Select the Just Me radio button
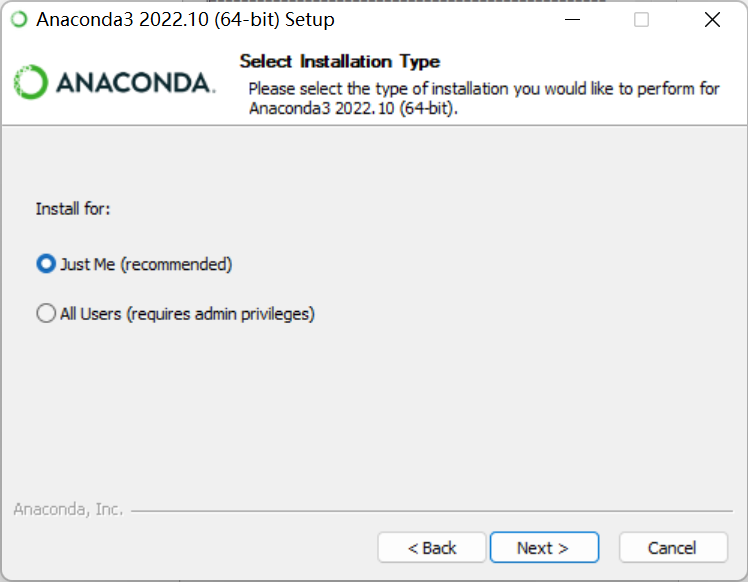The image size is (748, 582). [x=46, y=264]
